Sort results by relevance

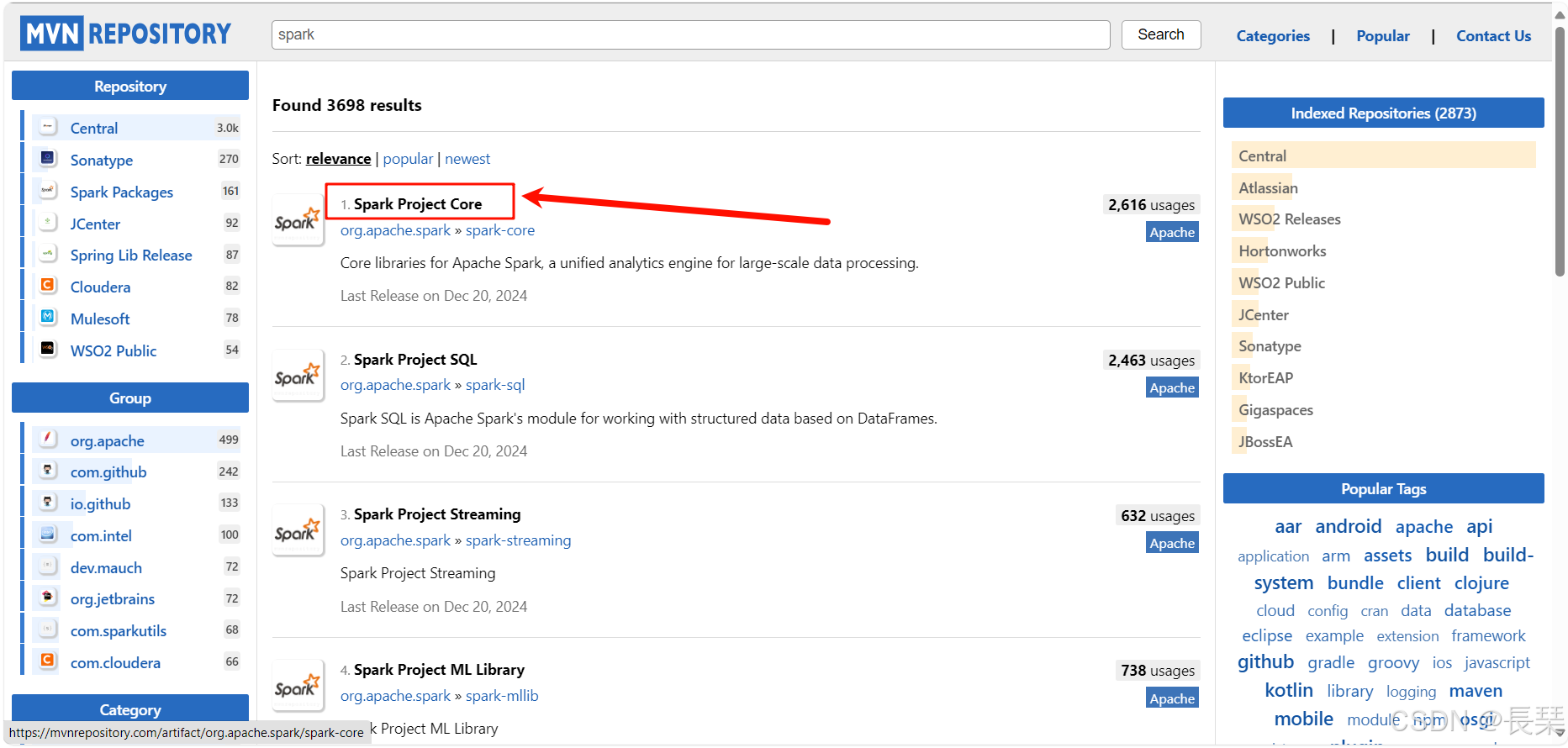pos(338,159)
